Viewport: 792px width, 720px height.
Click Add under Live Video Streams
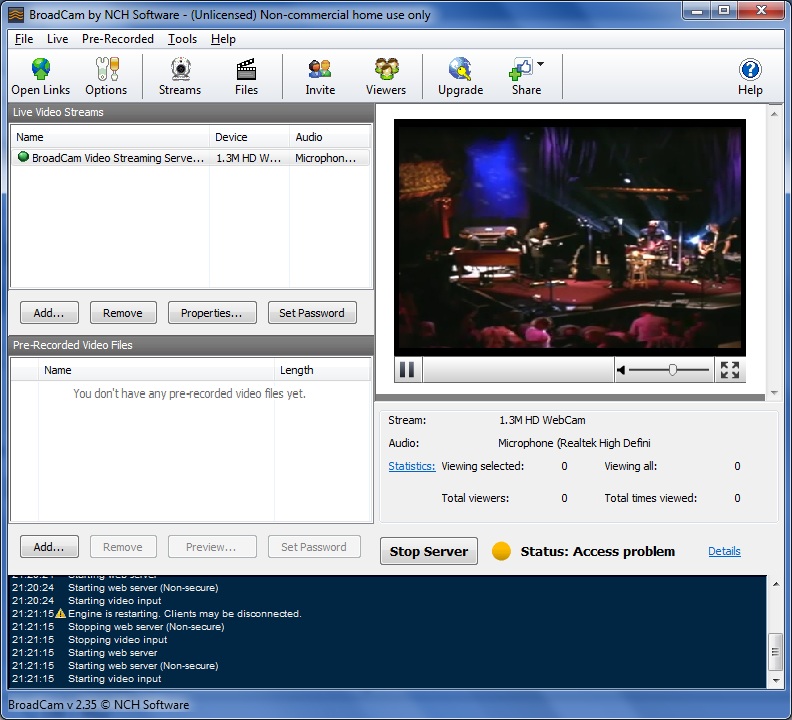point(49,313)
